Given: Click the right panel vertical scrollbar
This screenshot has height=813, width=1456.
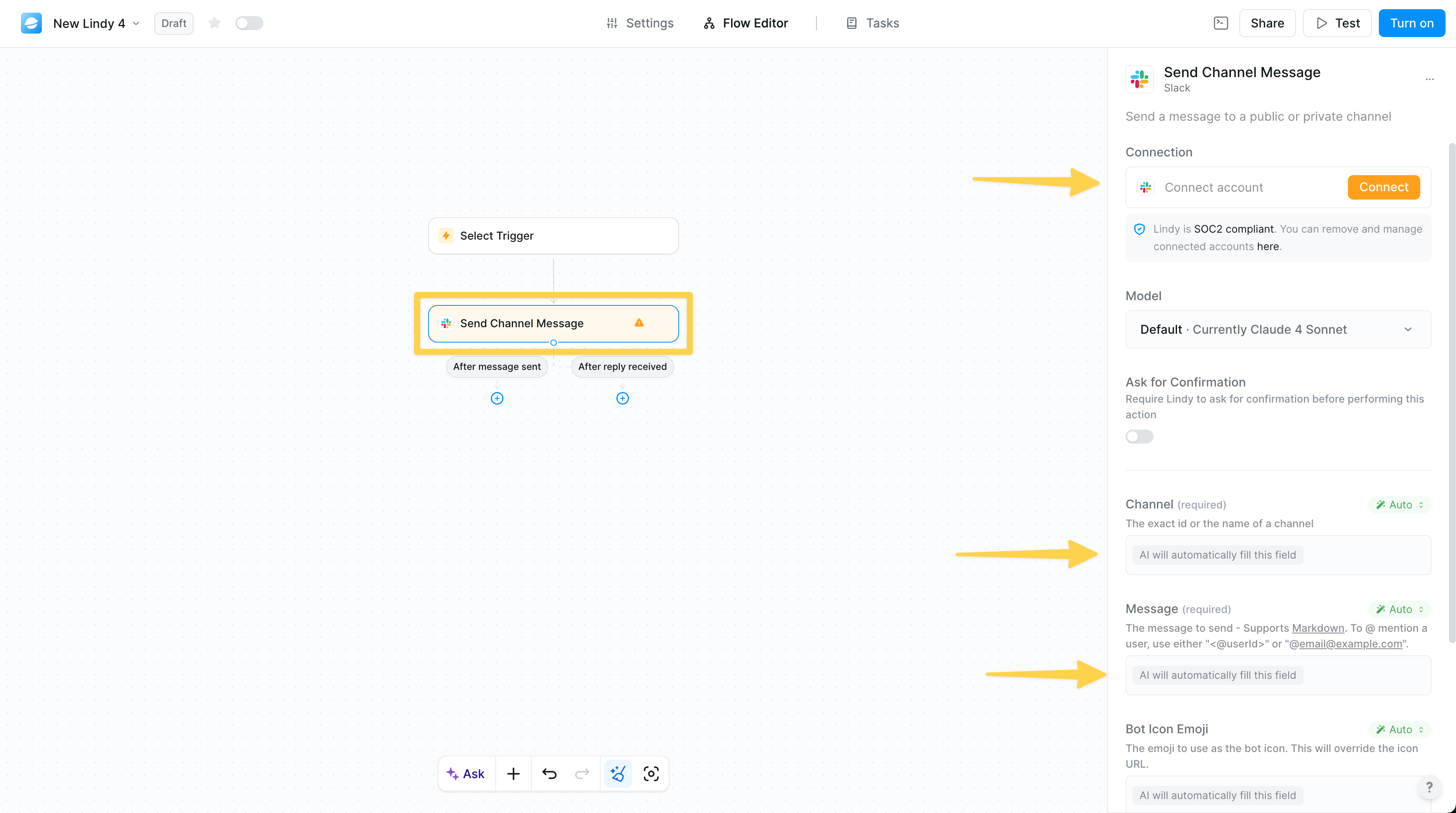Looking at the screenshot, I should pyautogui.click(x=1452, y=393).
